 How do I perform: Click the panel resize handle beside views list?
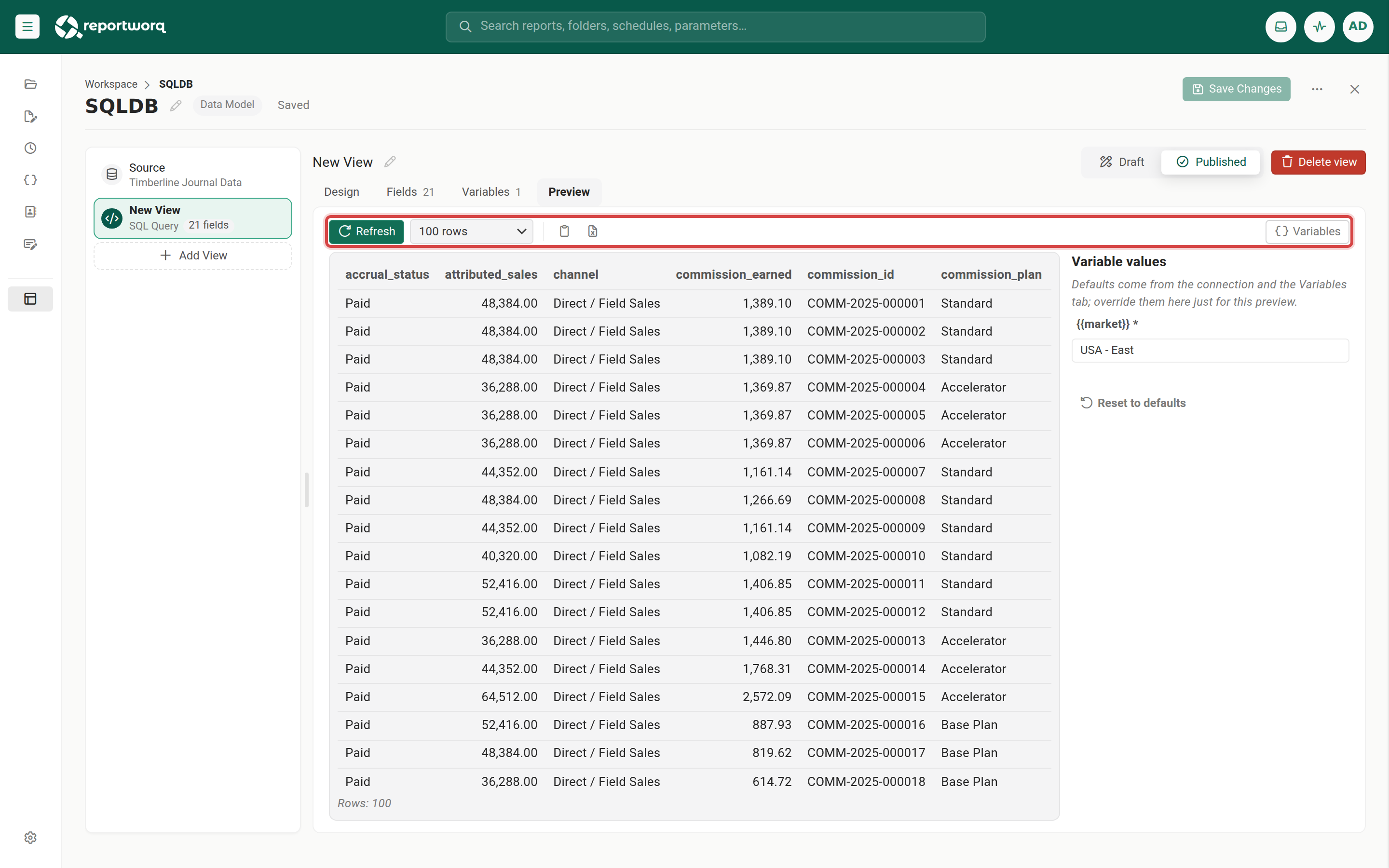point(307,489)
